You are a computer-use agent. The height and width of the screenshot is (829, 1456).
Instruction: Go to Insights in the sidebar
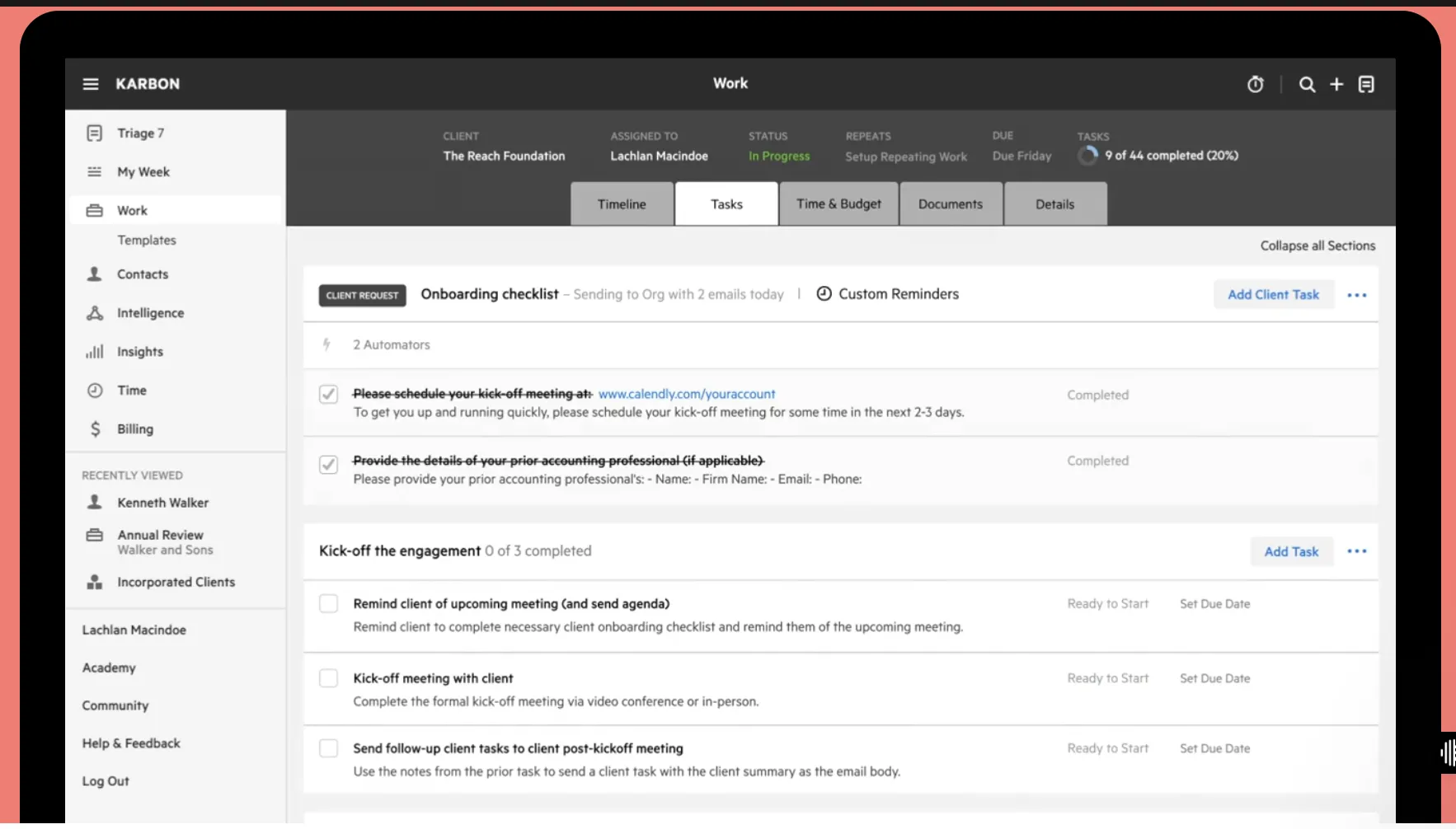tap(139, 352)
